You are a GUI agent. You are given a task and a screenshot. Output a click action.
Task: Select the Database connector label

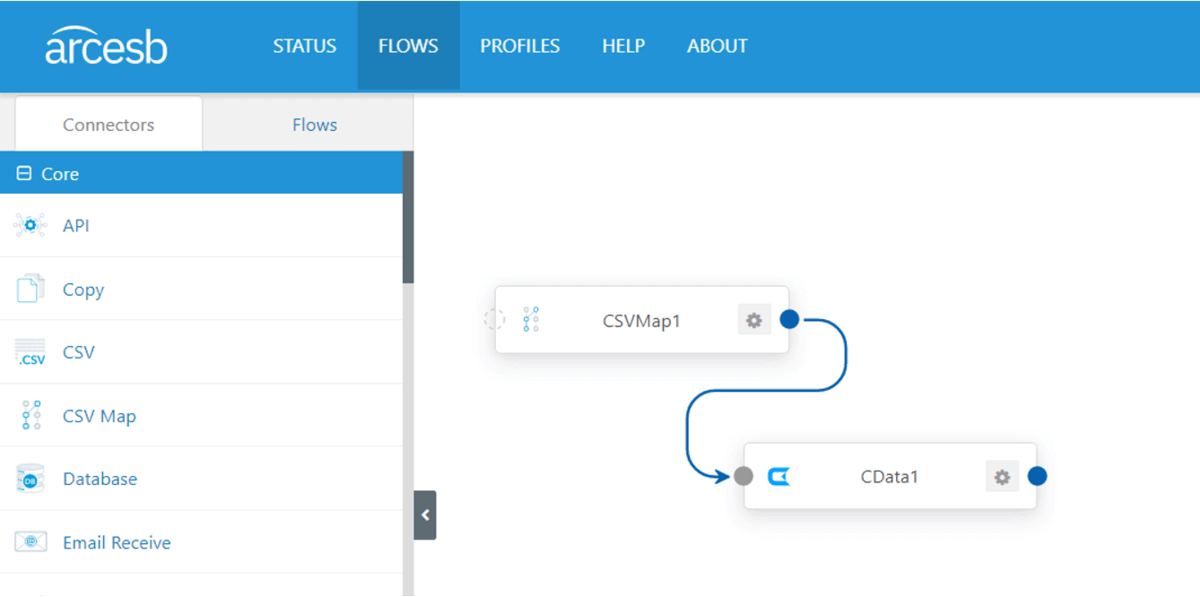(x=100, y=479)
